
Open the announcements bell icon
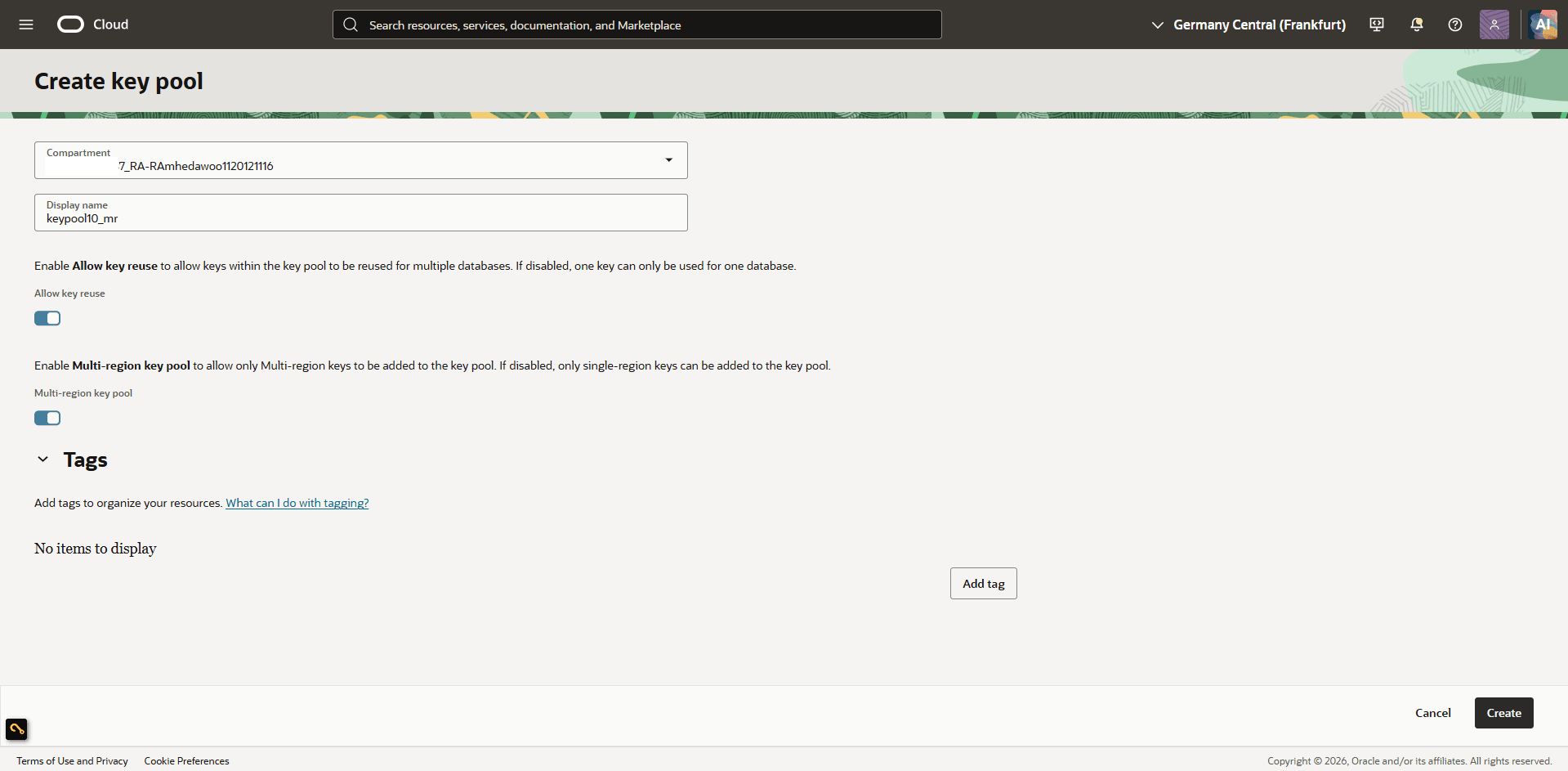[1417, 25]
